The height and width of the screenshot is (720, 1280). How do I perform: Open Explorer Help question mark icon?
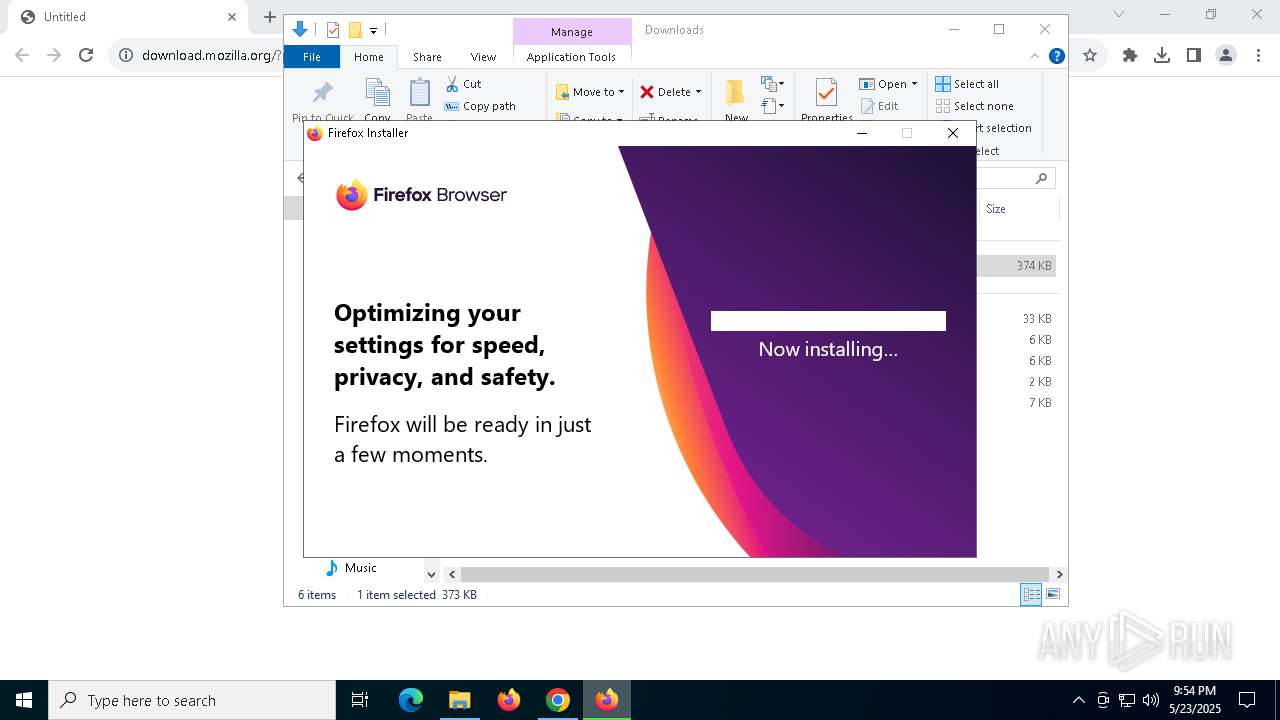click(x=1056, y=56)
